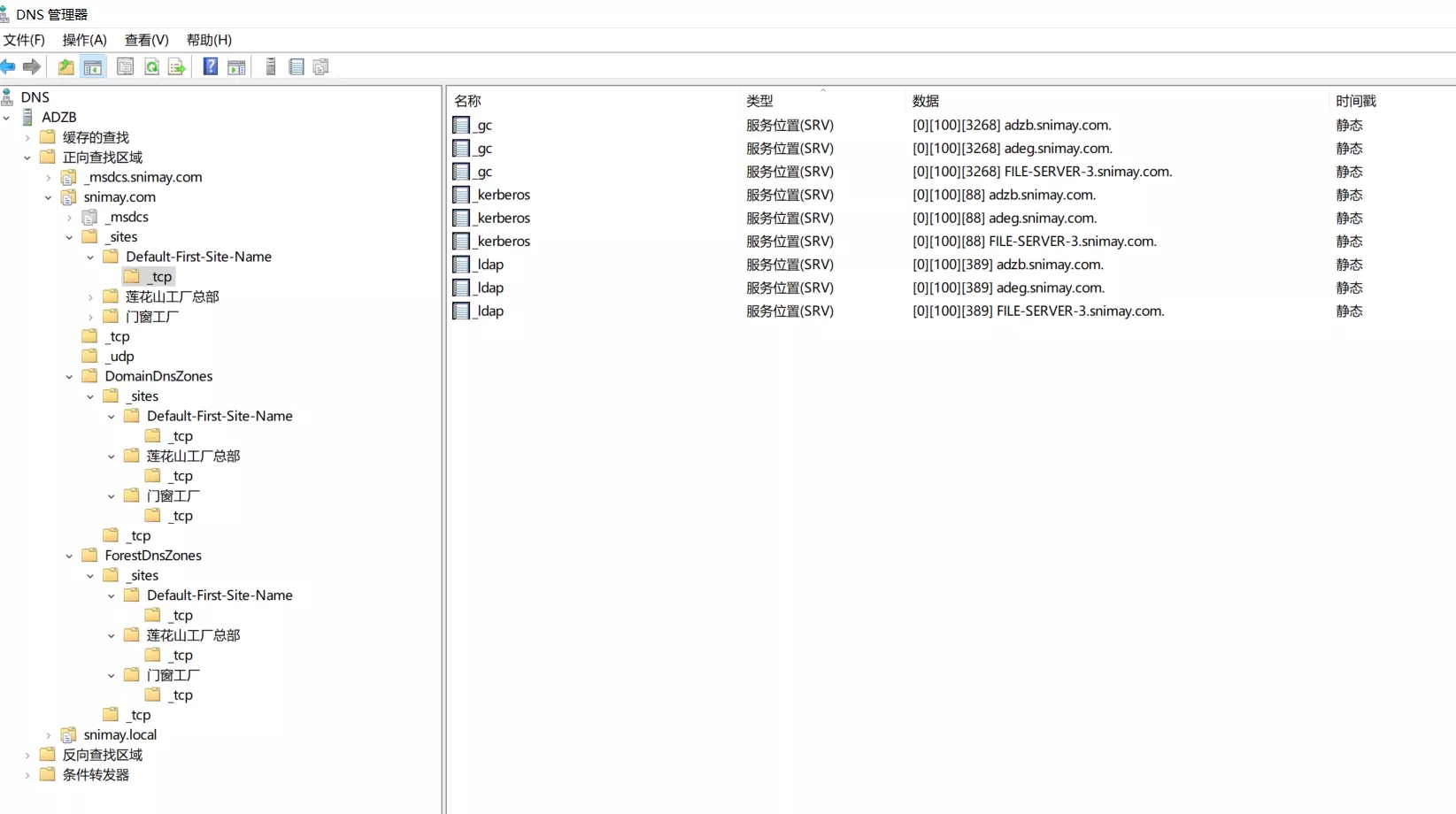Click the New Record notebook toolbar icon
This screenshot has height=814, width=1456.
pos(297,67)
